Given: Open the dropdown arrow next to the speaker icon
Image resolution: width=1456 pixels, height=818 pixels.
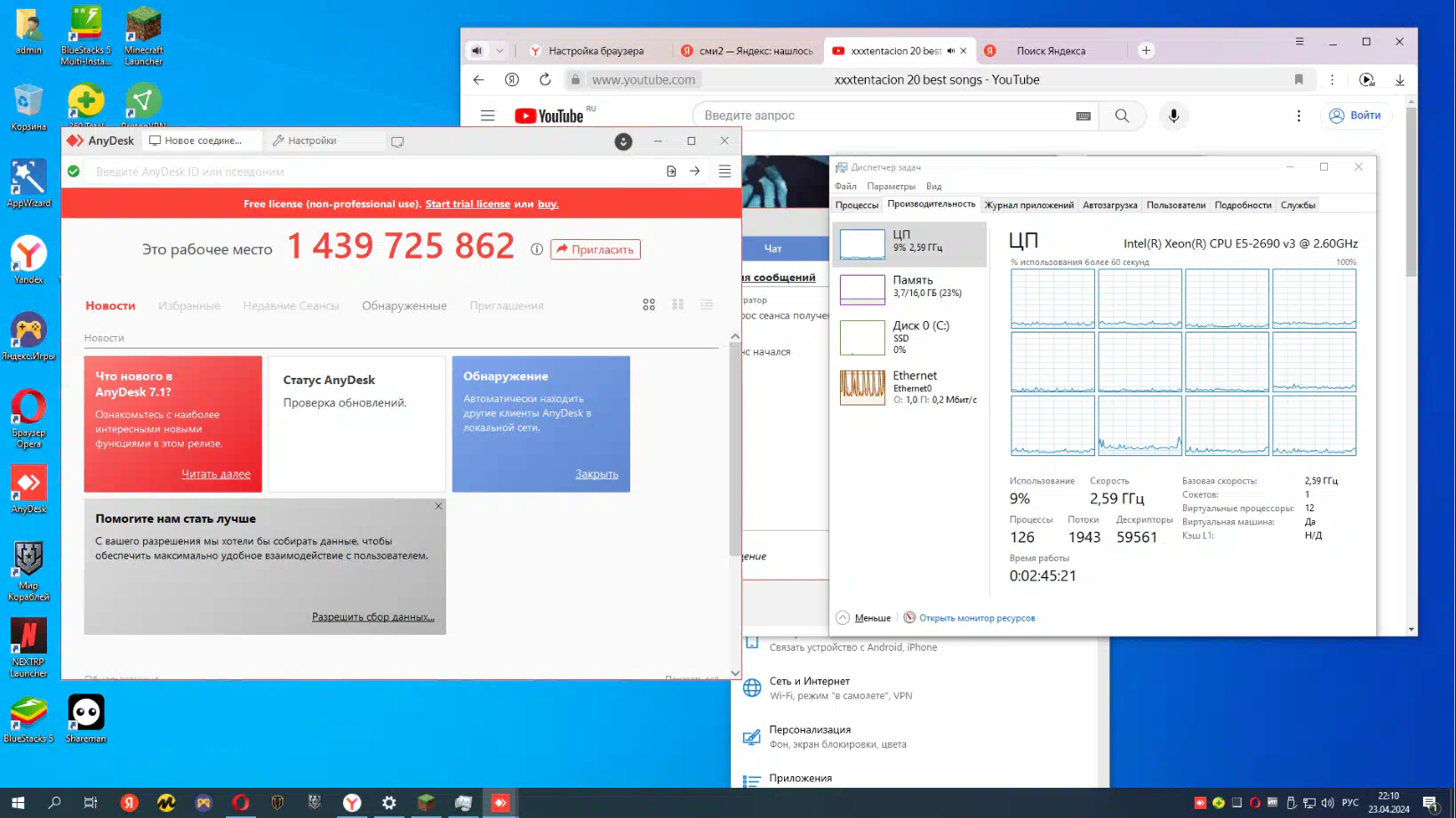Looking at the screenshot, I should click(500, 51).
